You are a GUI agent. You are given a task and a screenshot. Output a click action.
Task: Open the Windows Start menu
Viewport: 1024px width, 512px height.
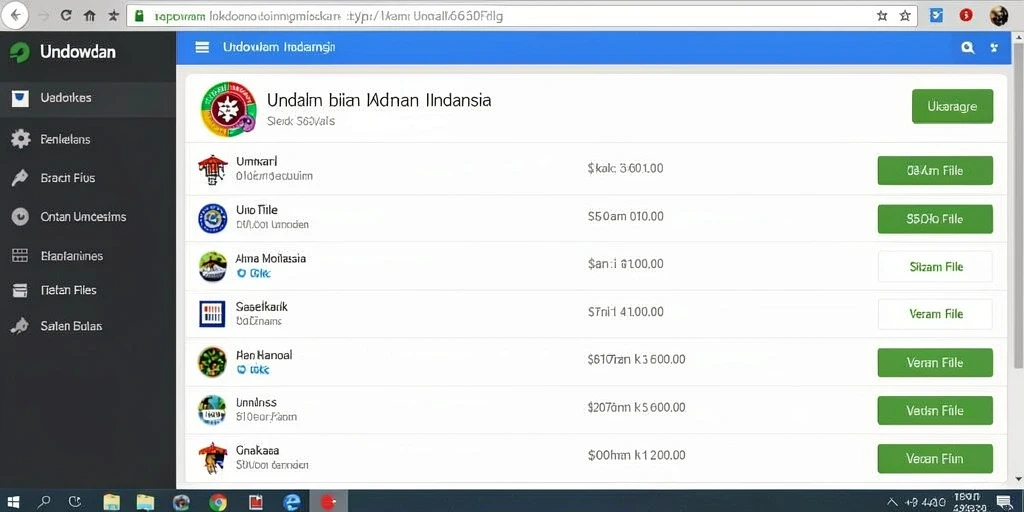[x=12, y=502]
